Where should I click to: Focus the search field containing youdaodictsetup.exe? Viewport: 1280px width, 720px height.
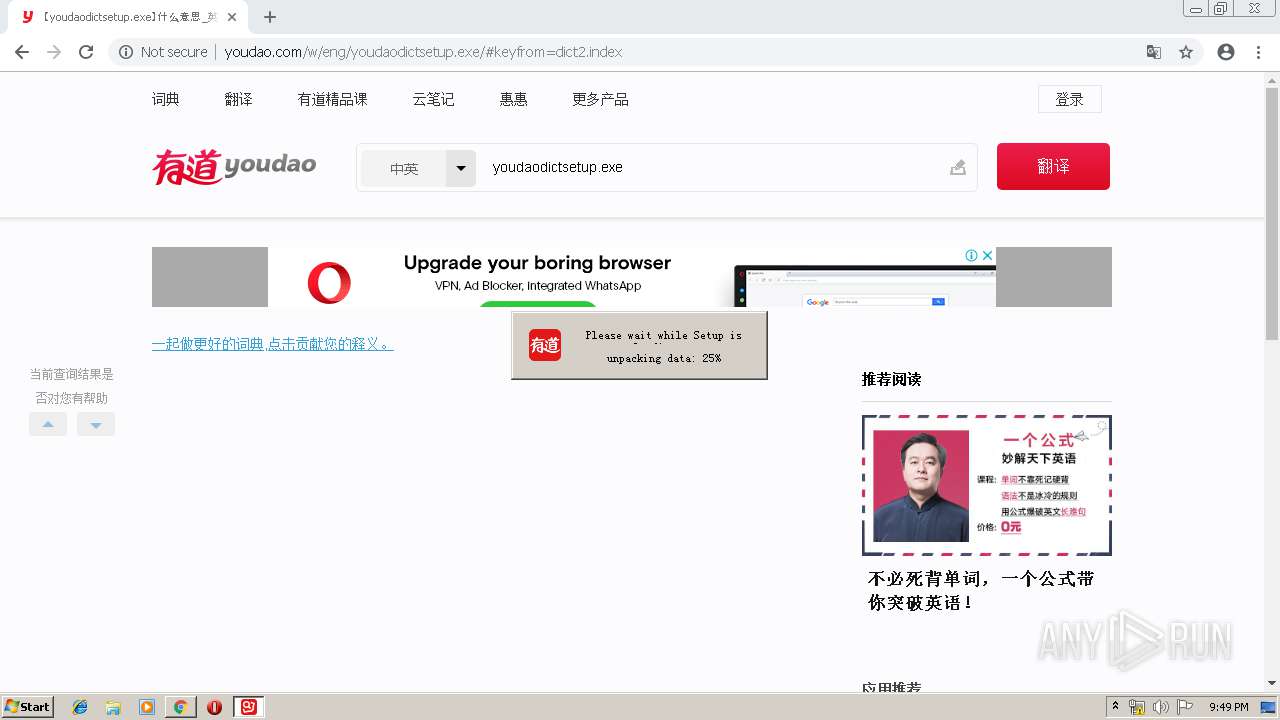[x=710, y=167]
